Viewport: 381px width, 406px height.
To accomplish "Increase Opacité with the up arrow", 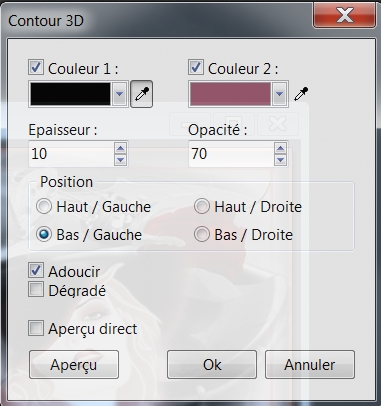I will (x=280, y=148).
